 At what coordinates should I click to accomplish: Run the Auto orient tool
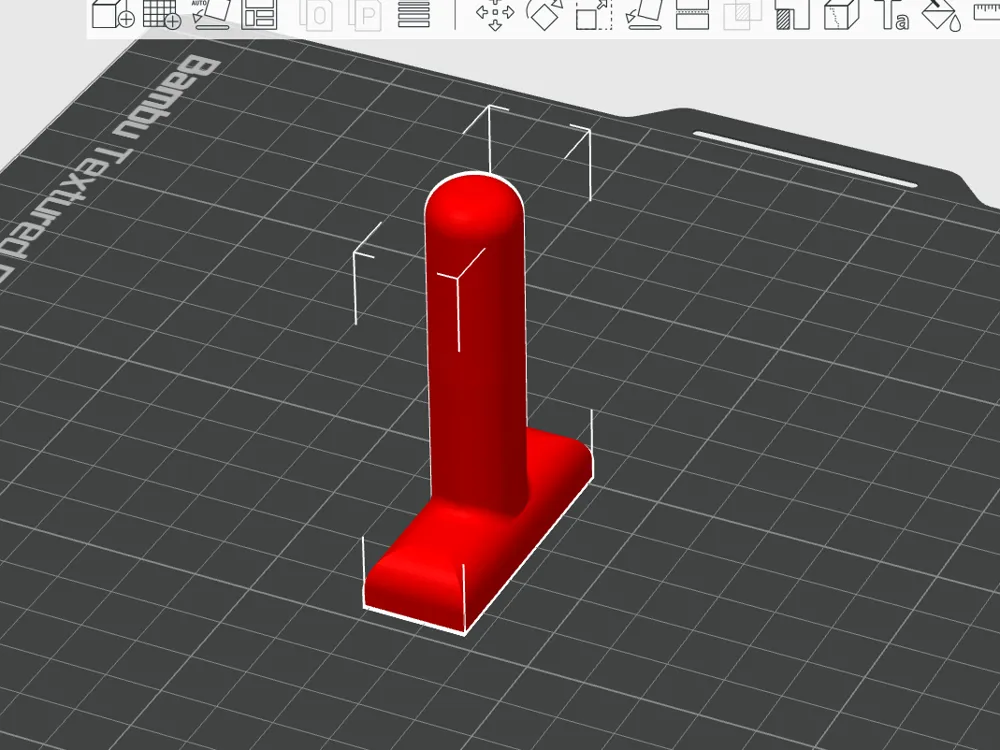click(x=211, y=14)
